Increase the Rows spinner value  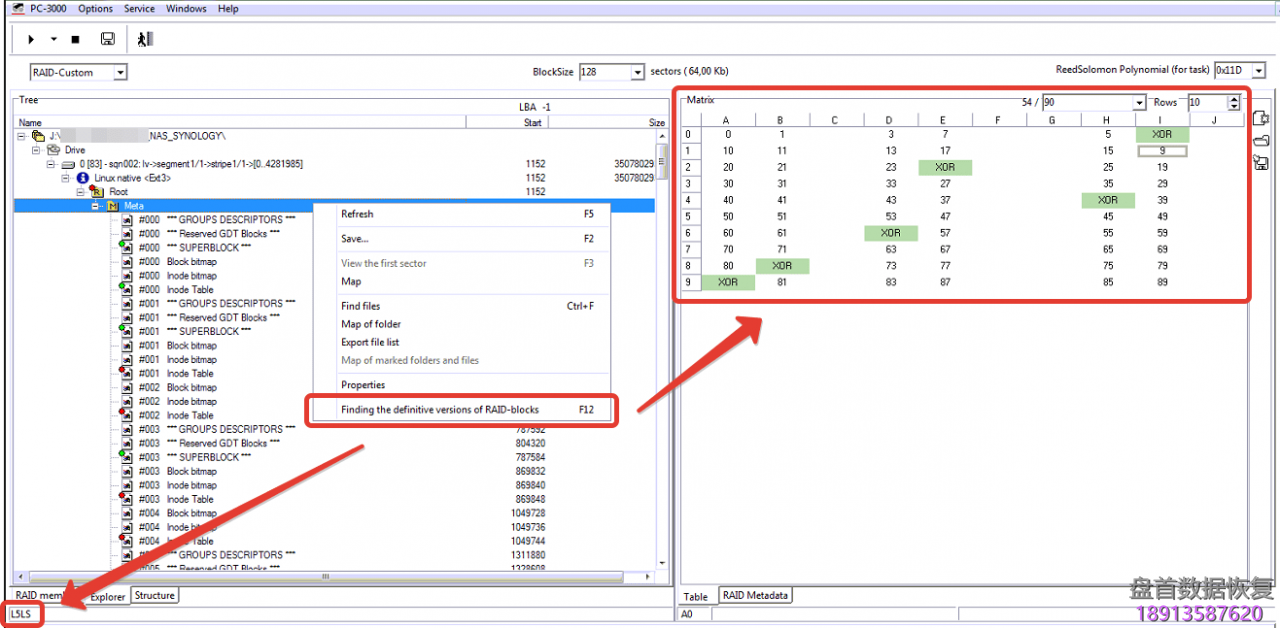(1234, 99)
